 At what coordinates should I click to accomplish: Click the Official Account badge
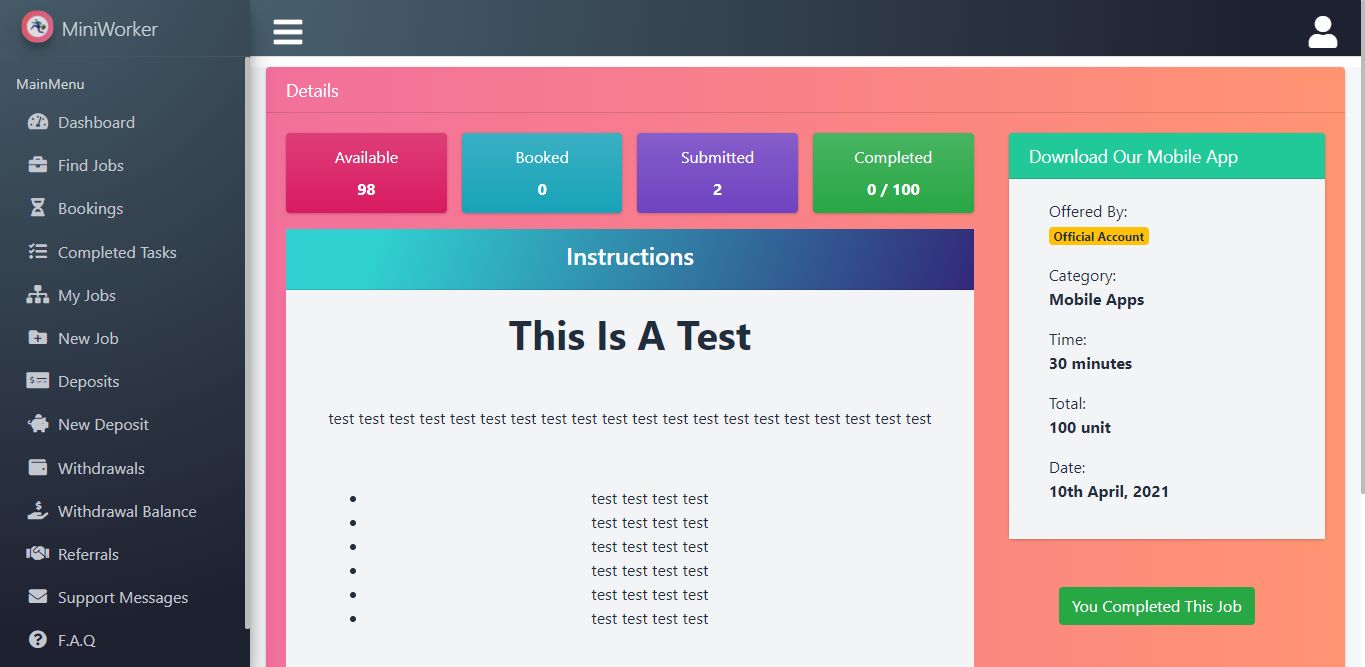[x=1099, y=237]
